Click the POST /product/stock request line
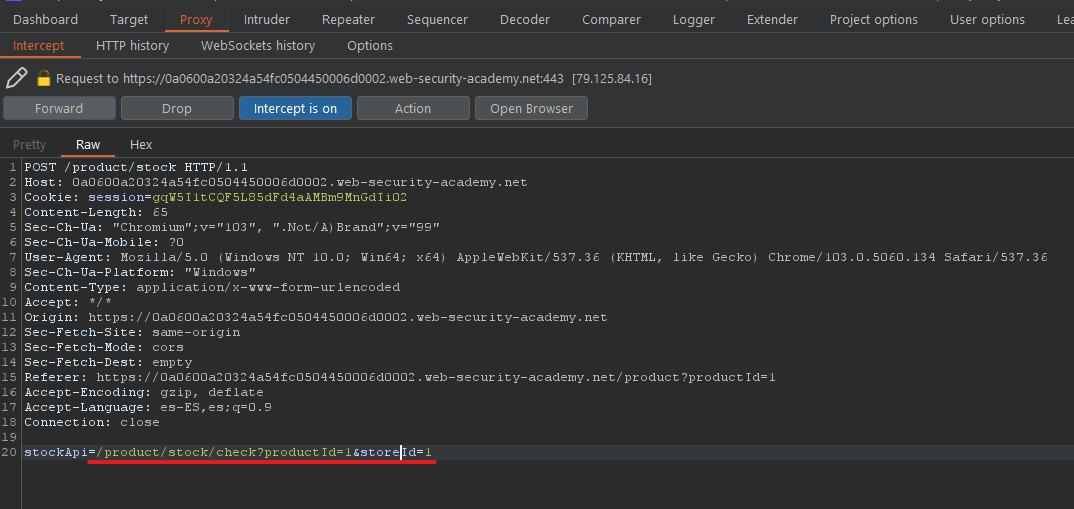Viewport: 1074px width, 509px height. [136, 166]
